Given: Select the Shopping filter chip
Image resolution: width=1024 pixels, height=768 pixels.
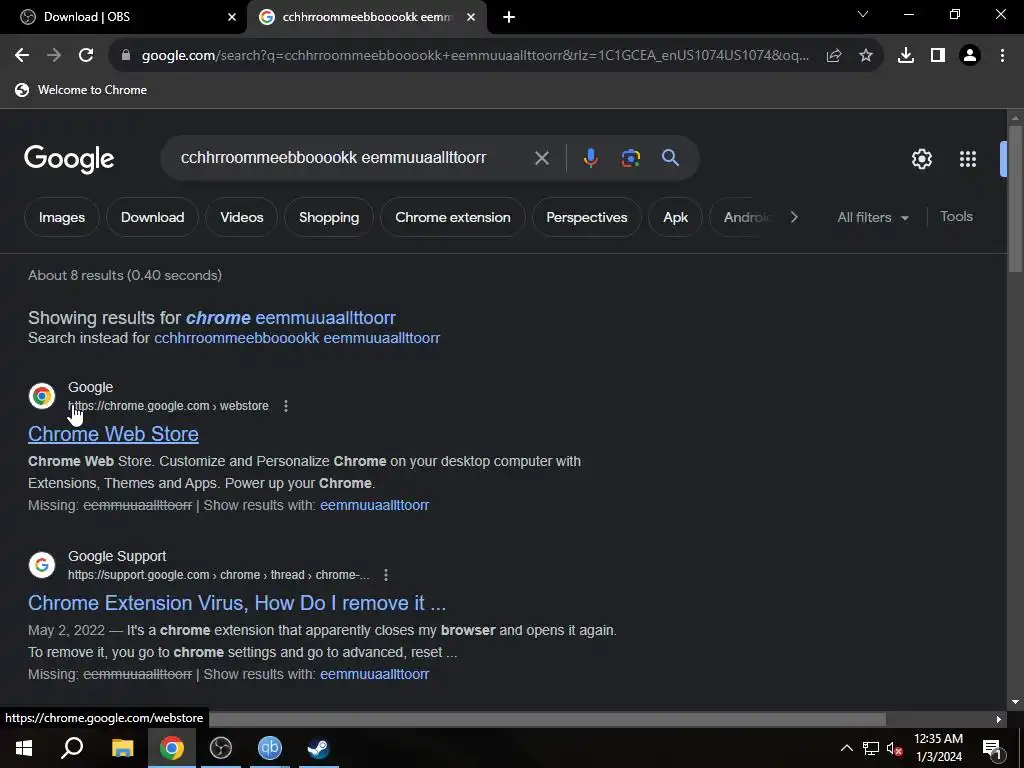Looking at the screenshot, I should tap(329, 217).
